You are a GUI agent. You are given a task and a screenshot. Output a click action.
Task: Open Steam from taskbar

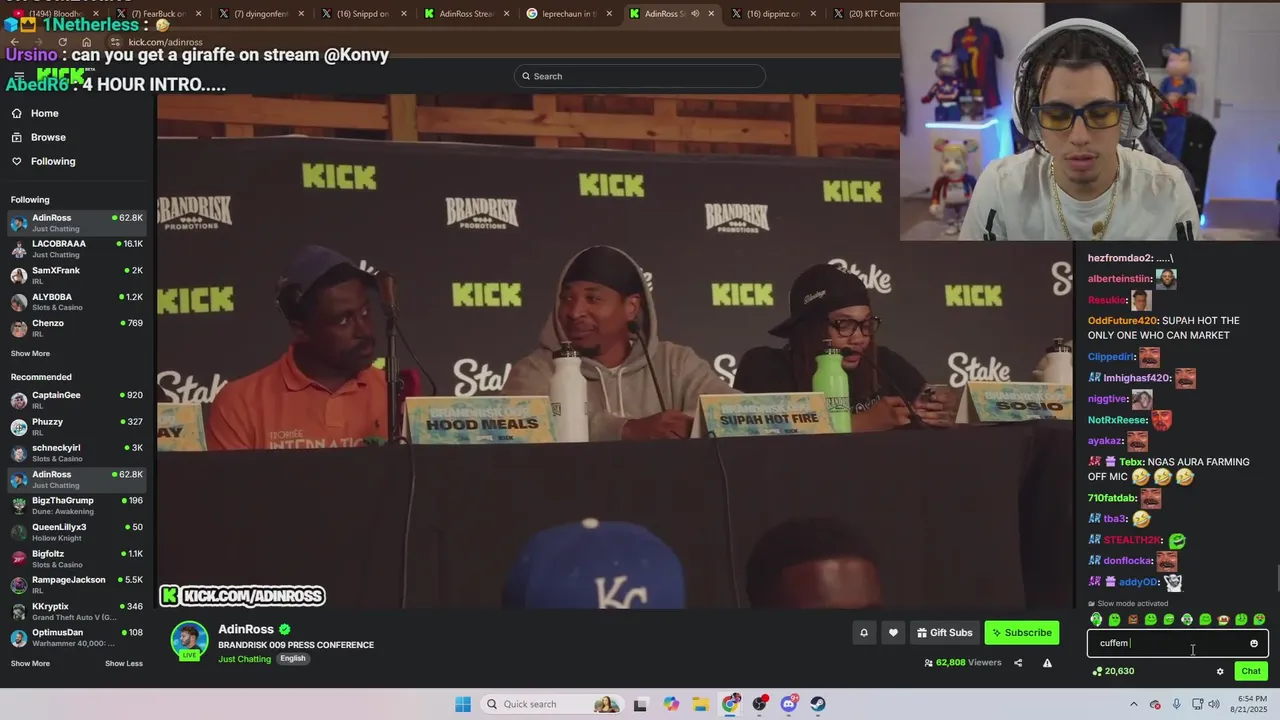point(818,704)
